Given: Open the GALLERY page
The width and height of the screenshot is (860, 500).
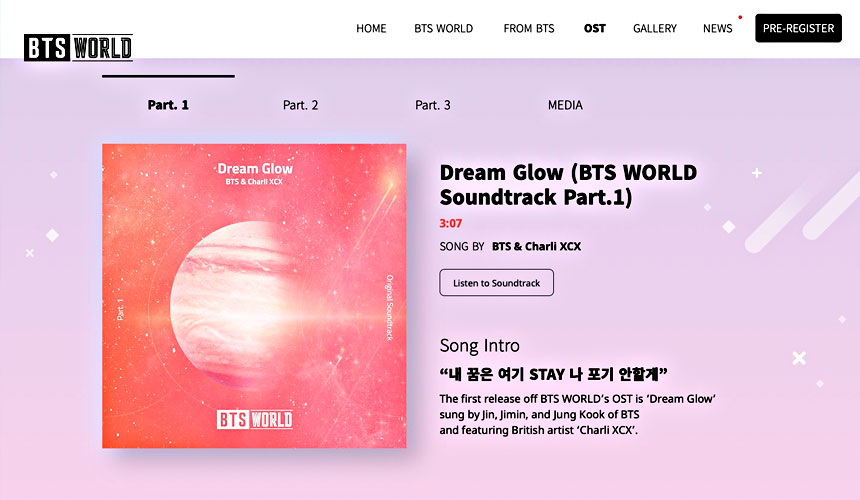Looking at the screenshot, I should 655,29.
